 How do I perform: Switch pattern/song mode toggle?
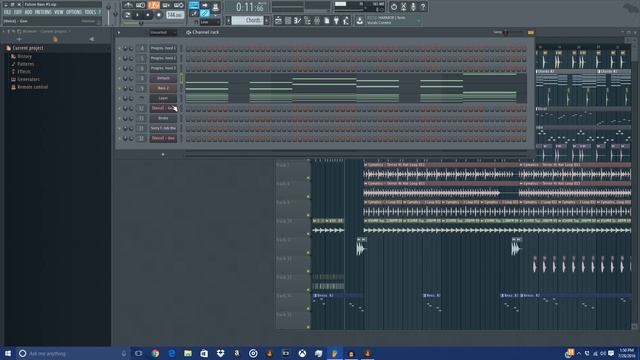tap(128, 15)
